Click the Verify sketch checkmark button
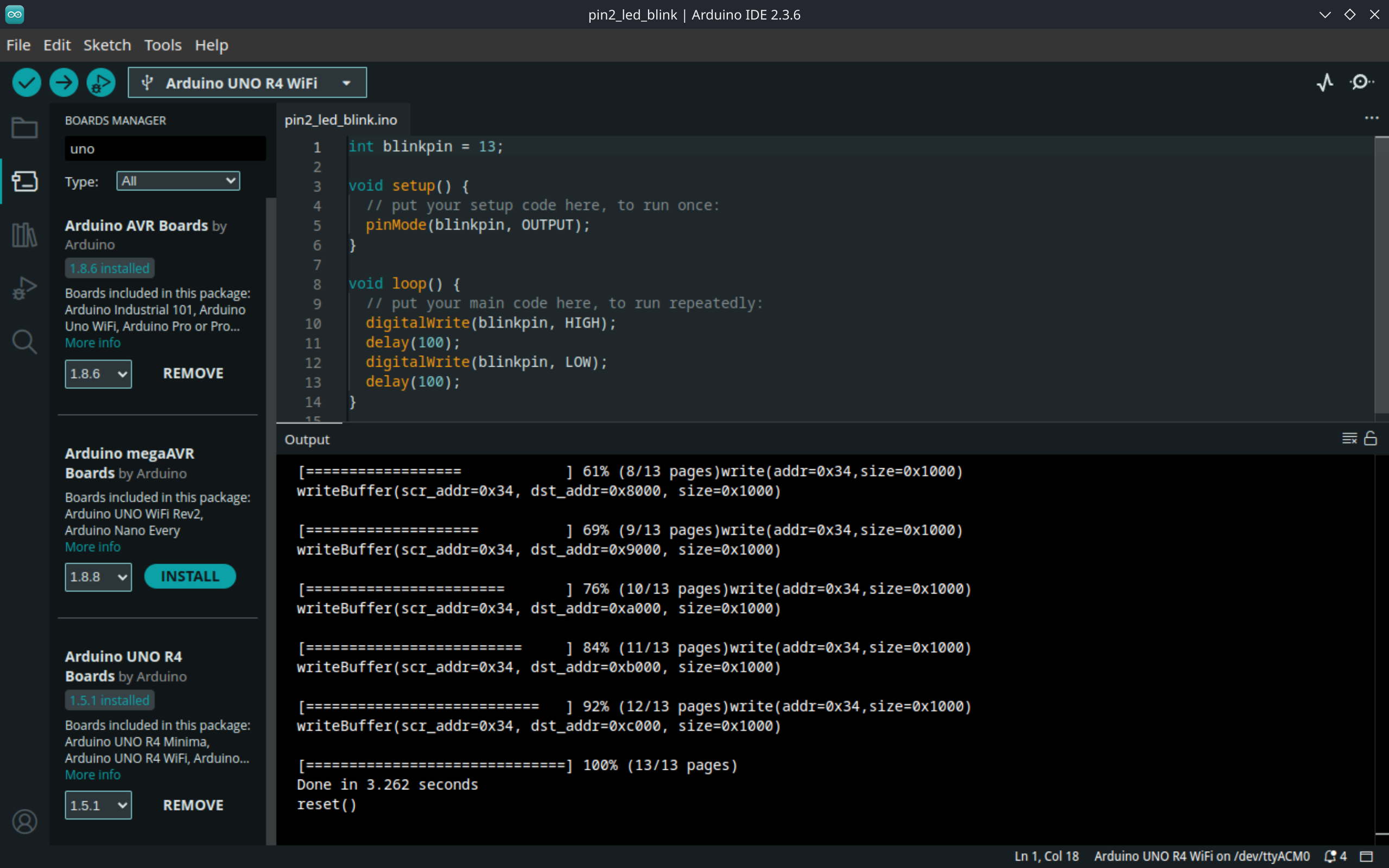1389x868 pixels. 27,82
